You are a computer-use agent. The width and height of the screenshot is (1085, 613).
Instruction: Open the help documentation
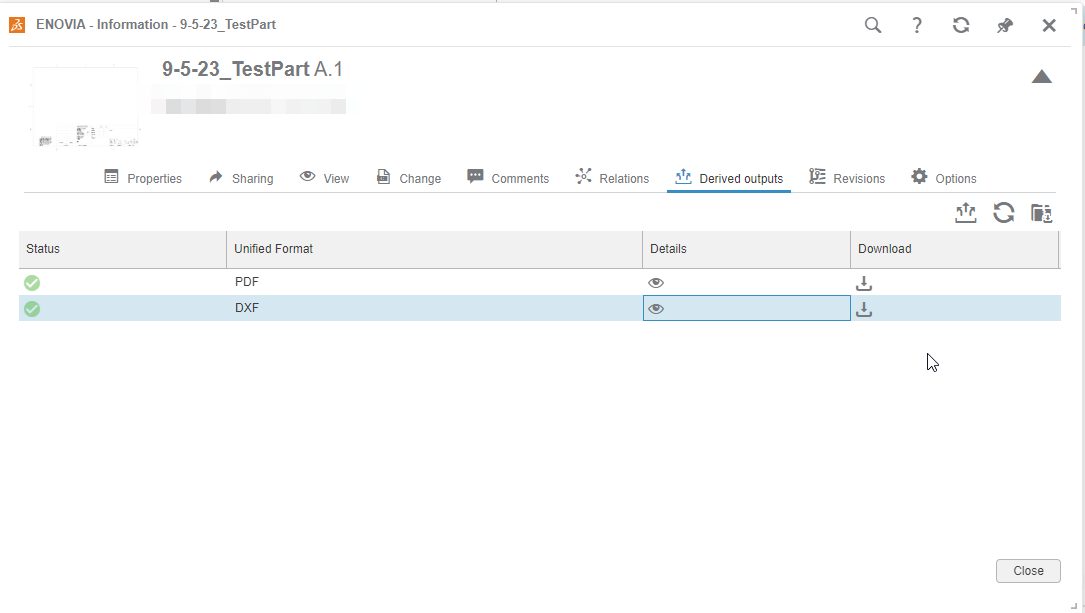coord(916,25)
